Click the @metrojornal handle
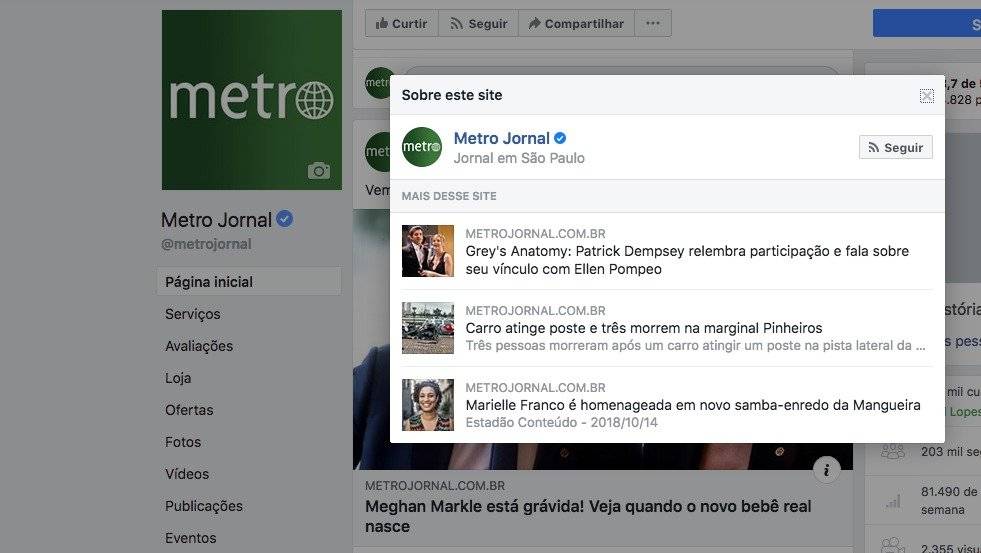981x553 pixels. tap(206, 244)
